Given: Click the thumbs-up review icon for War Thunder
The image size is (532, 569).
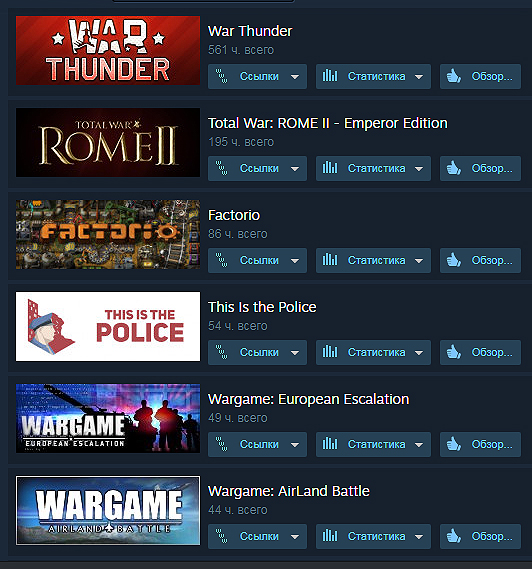Looking at the screenshot, I should pyautogui.click(x=454, y=76).
